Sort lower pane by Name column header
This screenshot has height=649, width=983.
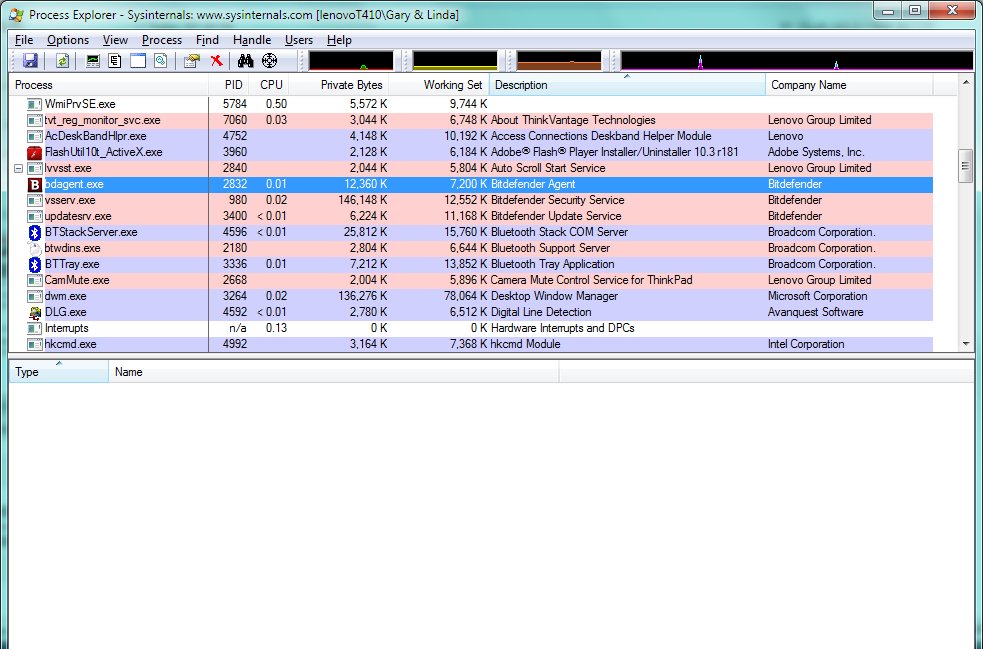tap(334, 372)
